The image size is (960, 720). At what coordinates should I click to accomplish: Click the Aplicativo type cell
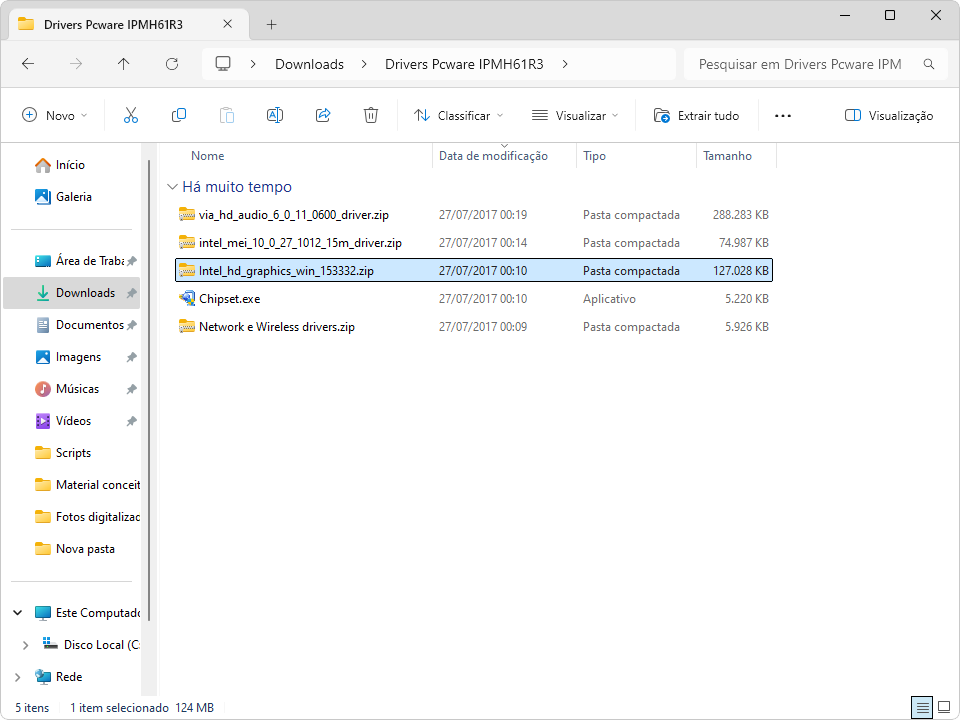pyautogui.click(x=609, y=299)
